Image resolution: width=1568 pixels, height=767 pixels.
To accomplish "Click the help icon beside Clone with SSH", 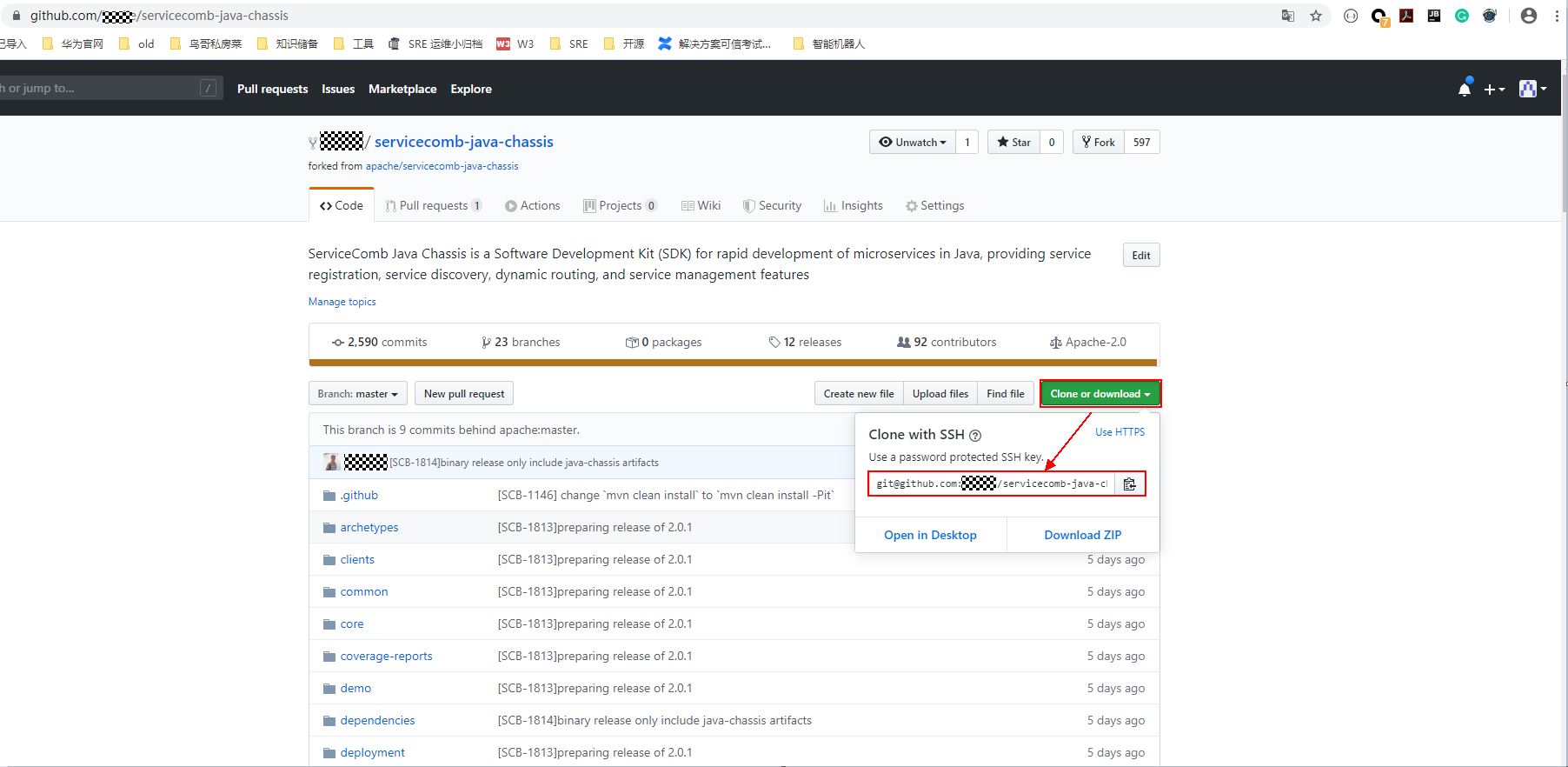I will click(x=975, y=435).
